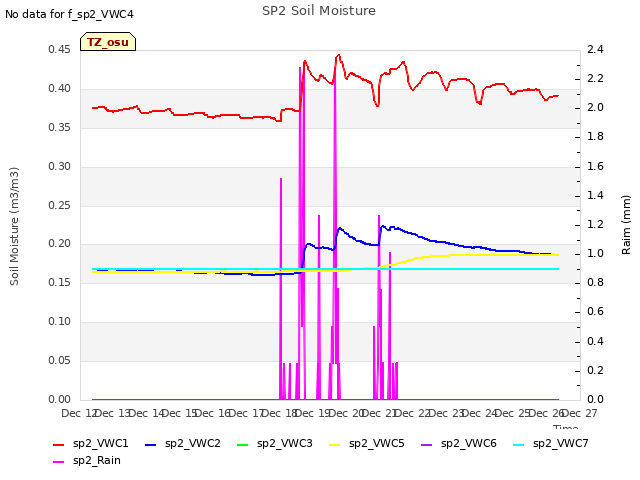The width and height of the screenshot is (640, 480).
Task: Click the sp2_Rain legend entry
Action: tap(87, 461)
